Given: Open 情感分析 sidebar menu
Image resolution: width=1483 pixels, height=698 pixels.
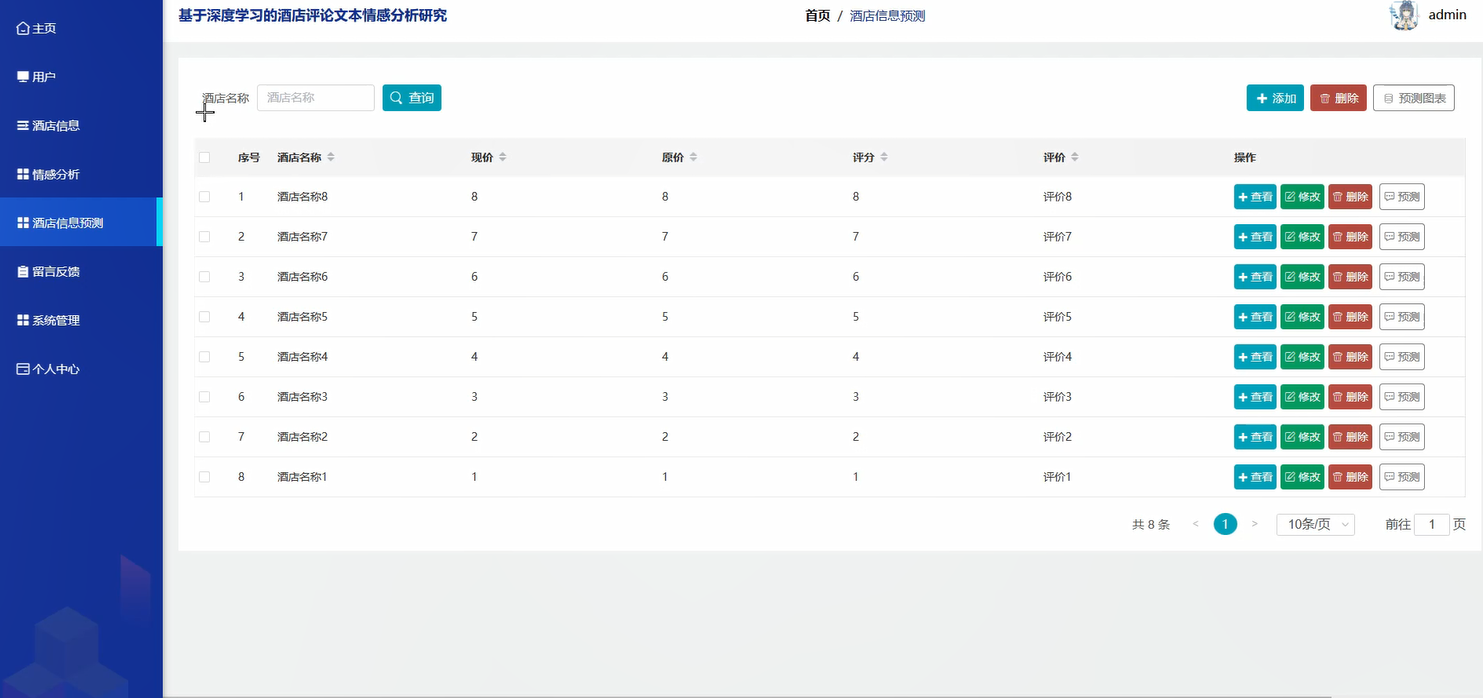Looking at the screenshot, I should click(80, 175).
